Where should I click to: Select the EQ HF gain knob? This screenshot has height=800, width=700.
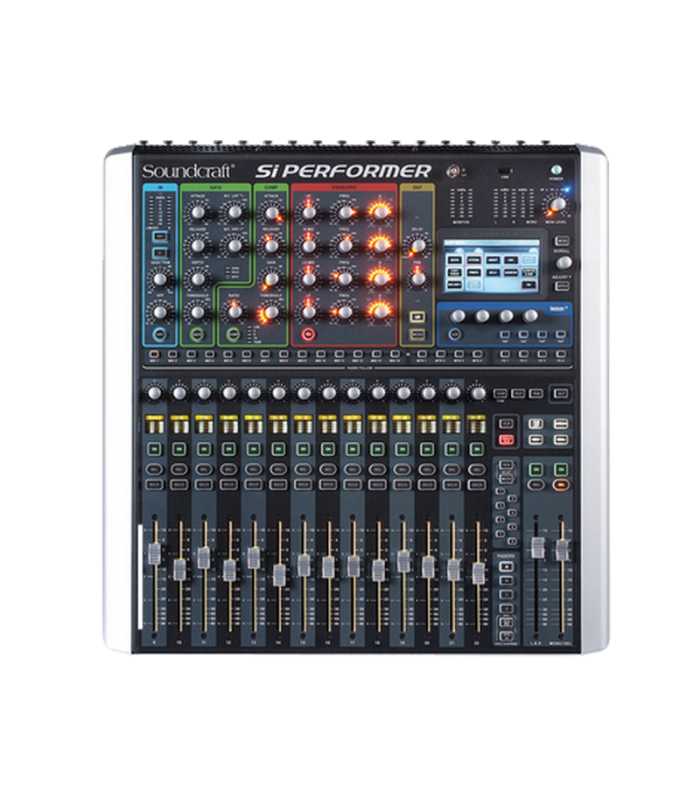coord(309,212)
